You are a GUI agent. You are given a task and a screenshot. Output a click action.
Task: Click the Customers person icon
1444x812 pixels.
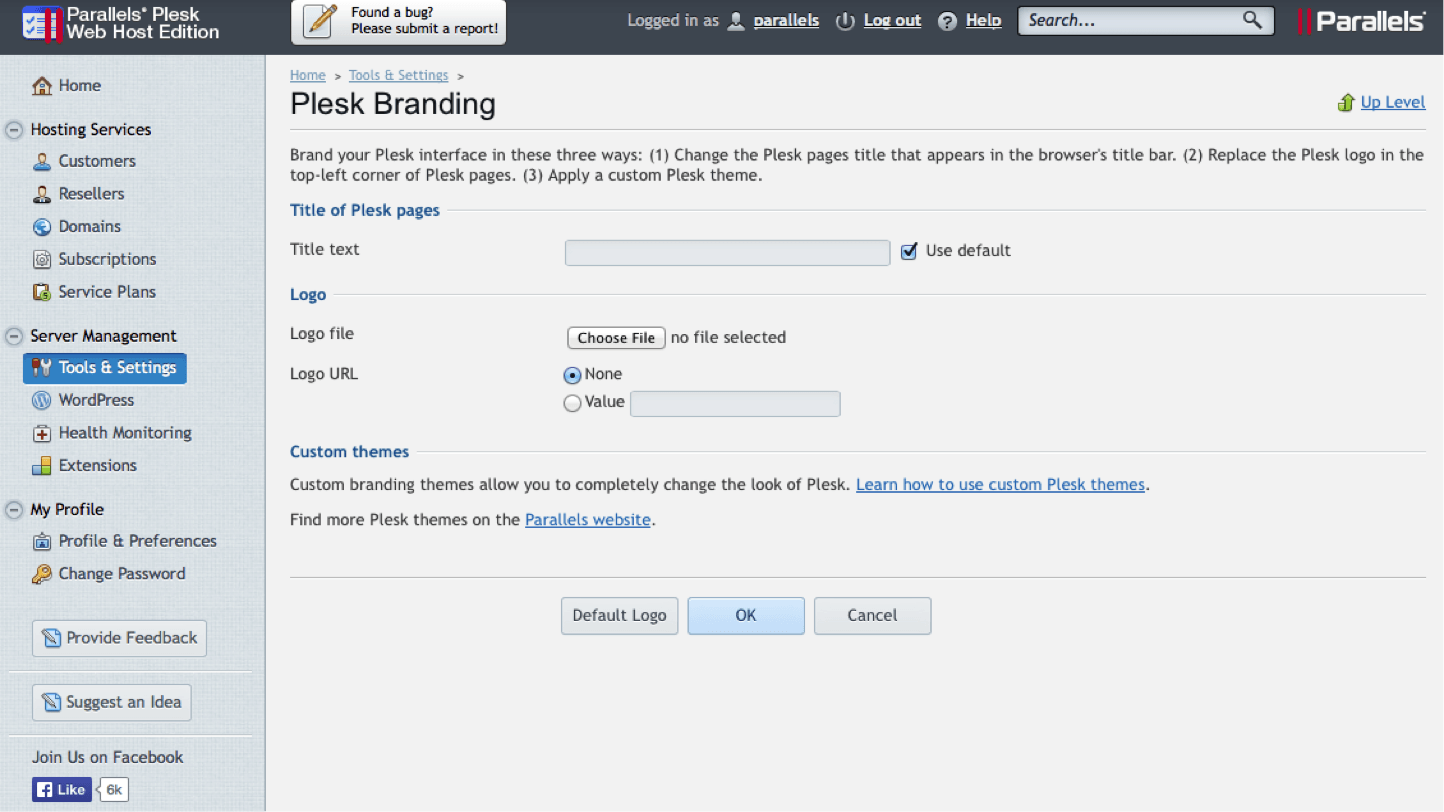pyautogui.click(x=42, y=161)
